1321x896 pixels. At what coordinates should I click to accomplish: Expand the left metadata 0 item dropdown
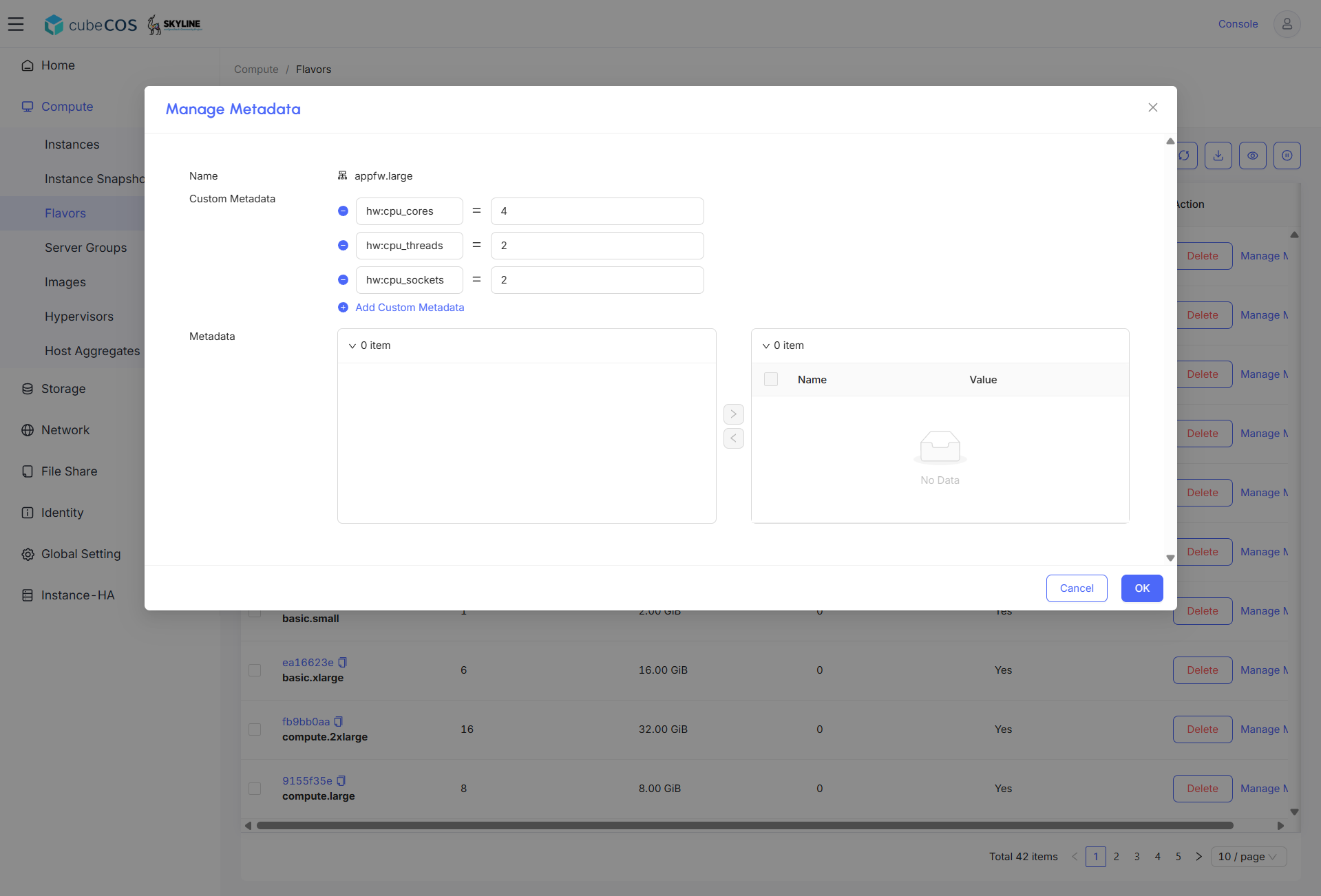(352, 346)
